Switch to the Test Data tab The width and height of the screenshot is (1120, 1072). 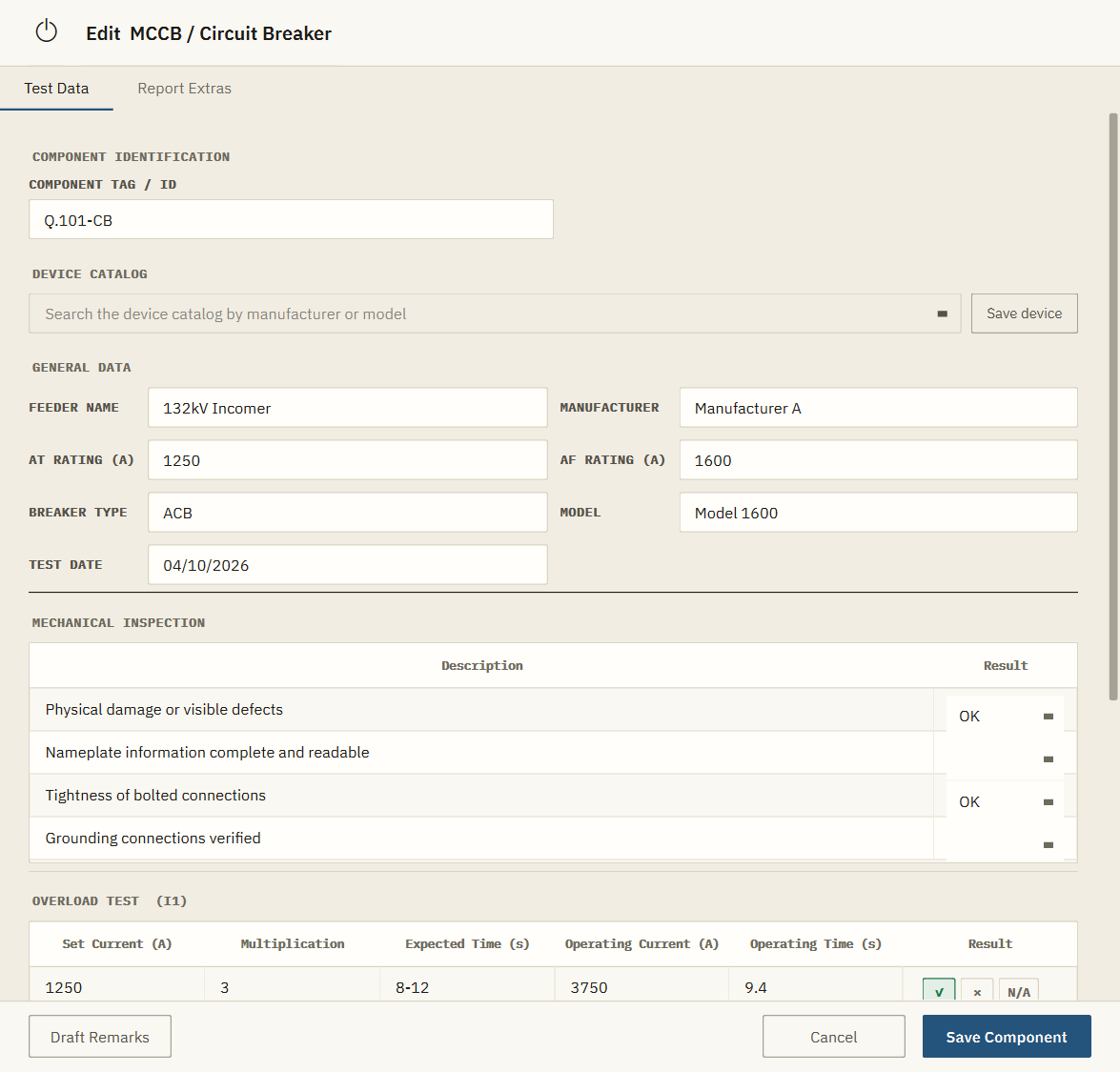[56, 89]
